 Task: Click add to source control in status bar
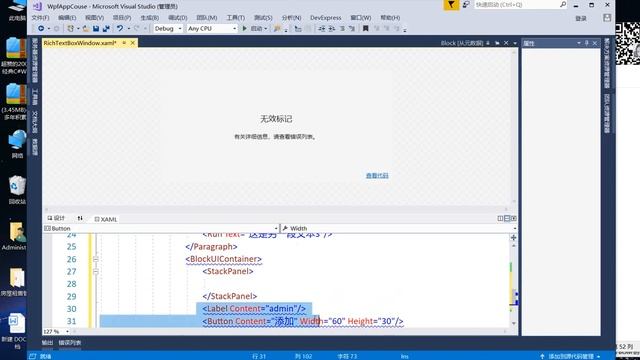pyautogui.click(x=570, y=356)
